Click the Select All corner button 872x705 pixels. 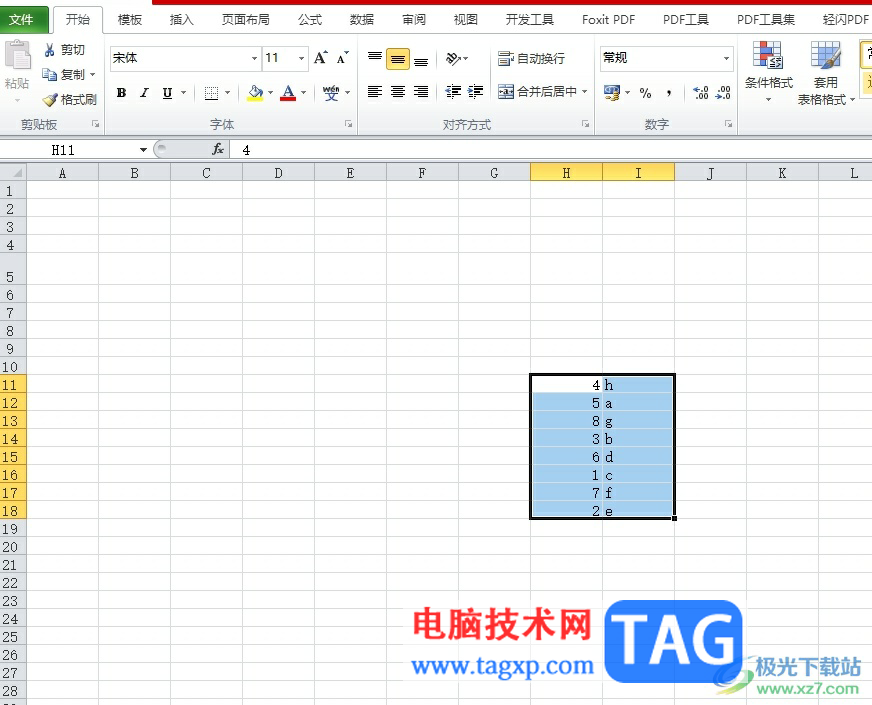(x=13, y=173)
